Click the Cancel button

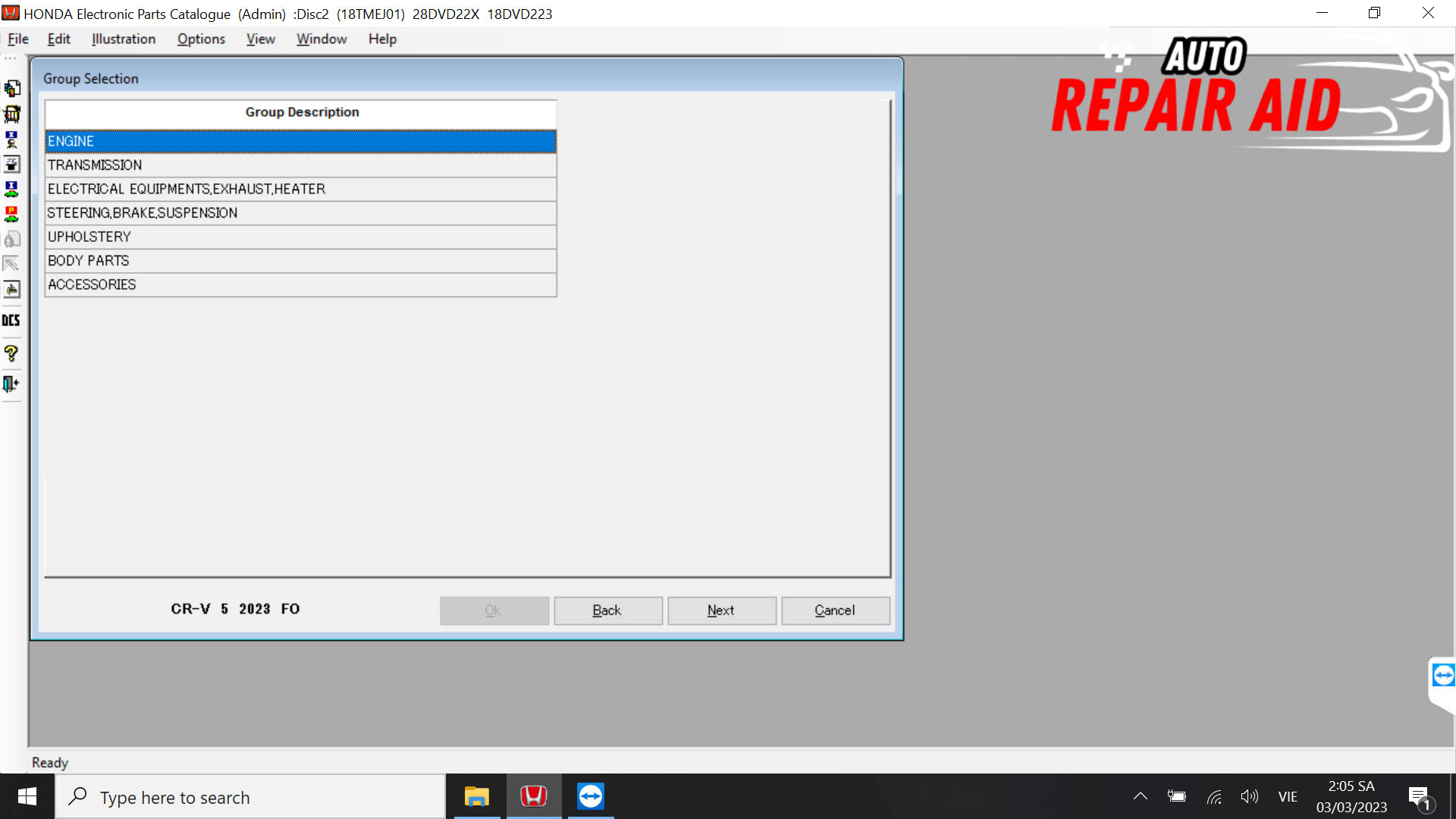(836, 610)
